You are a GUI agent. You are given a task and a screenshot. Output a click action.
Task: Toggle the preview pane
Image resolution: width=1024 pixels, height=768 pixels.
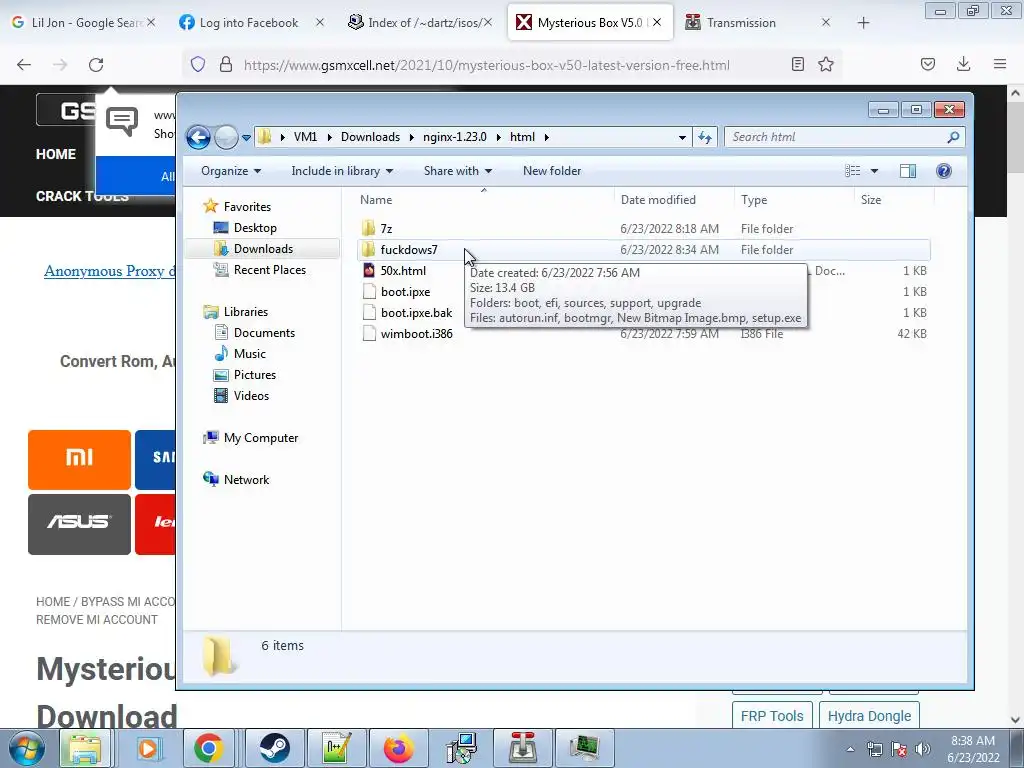908,171
